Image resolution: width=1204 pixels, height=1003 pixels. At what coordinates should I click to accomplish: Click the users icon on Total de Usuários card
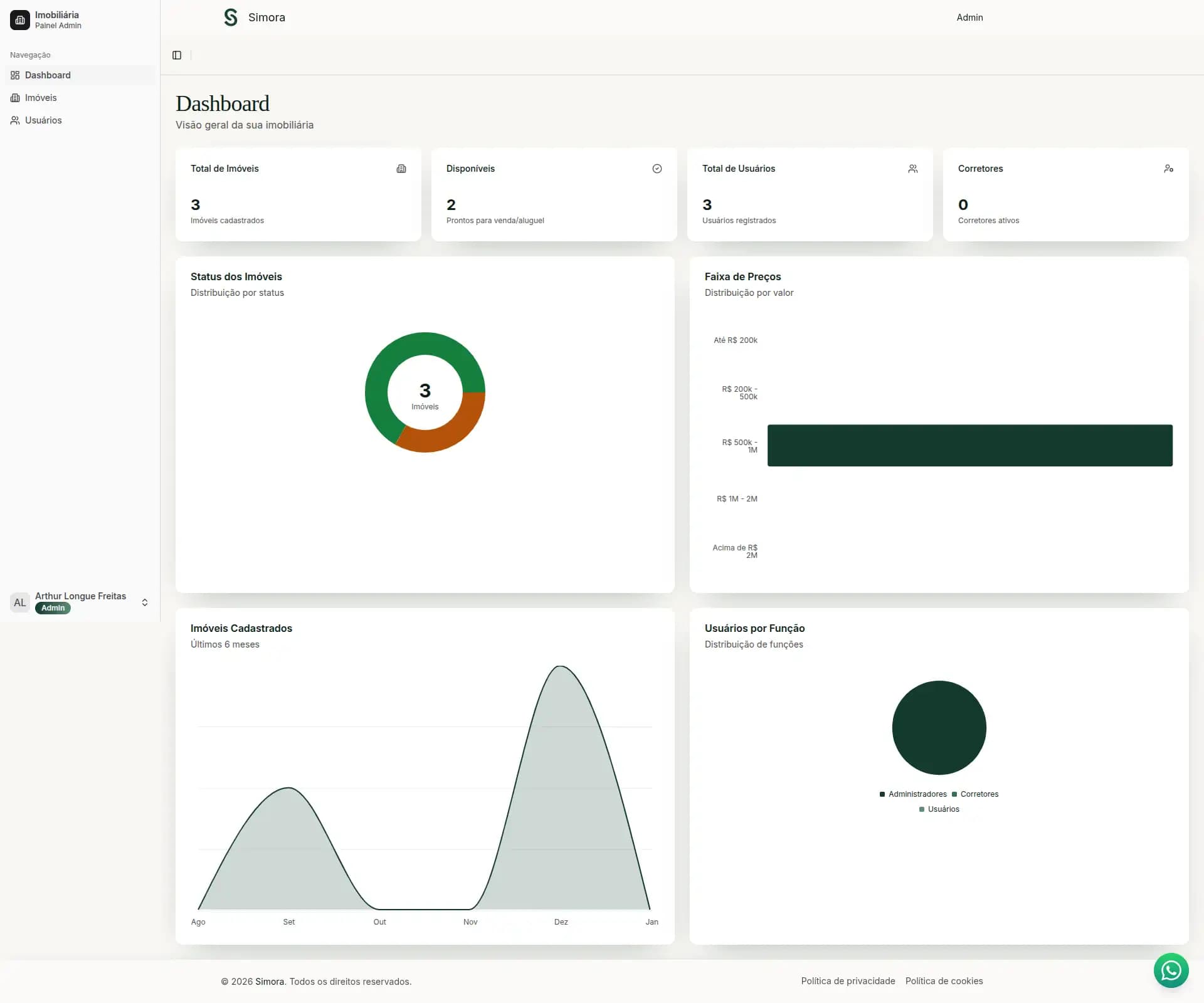(913, 169)
